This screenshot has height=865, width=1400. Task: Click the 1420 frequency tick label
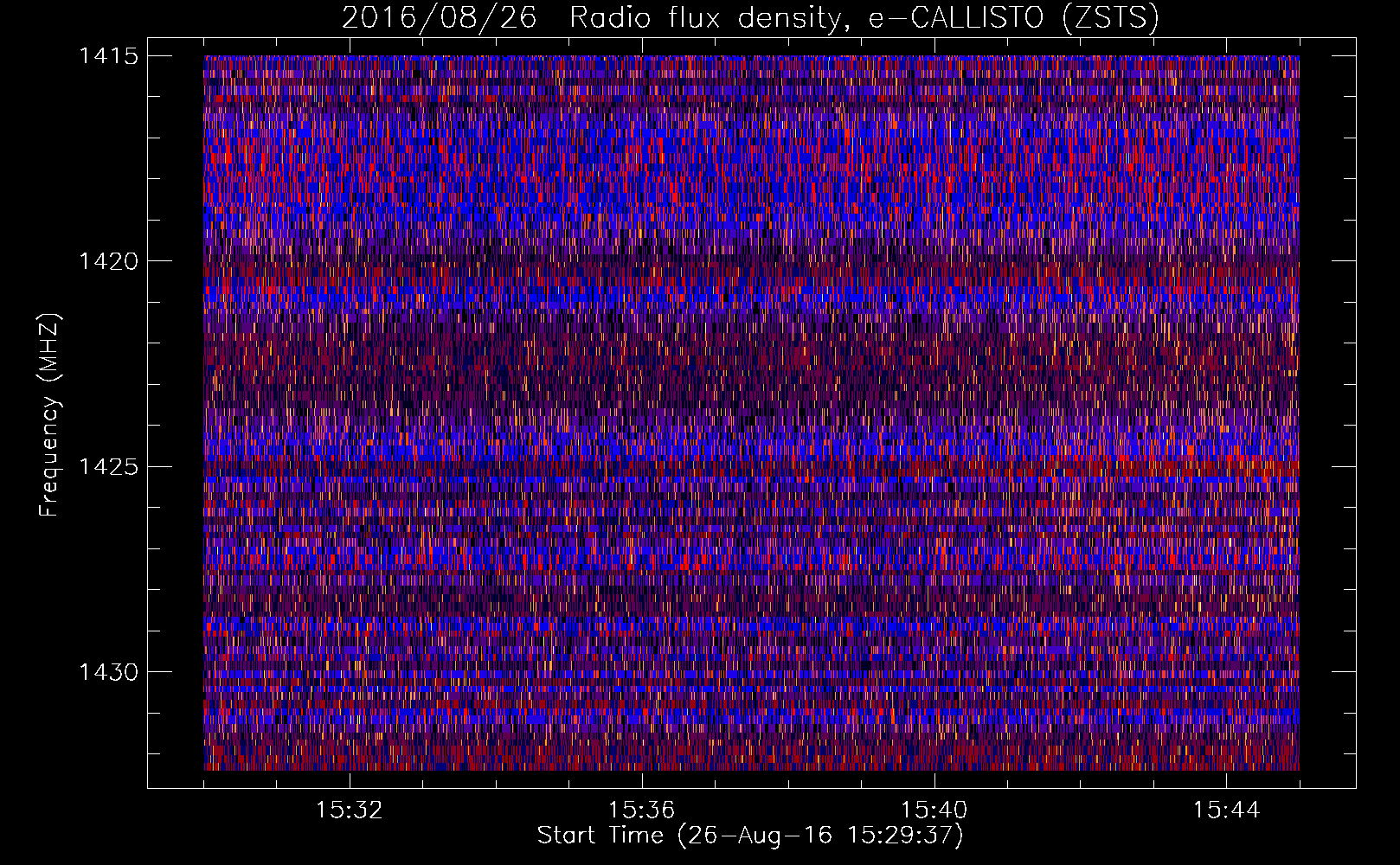[x=108, y=261]
